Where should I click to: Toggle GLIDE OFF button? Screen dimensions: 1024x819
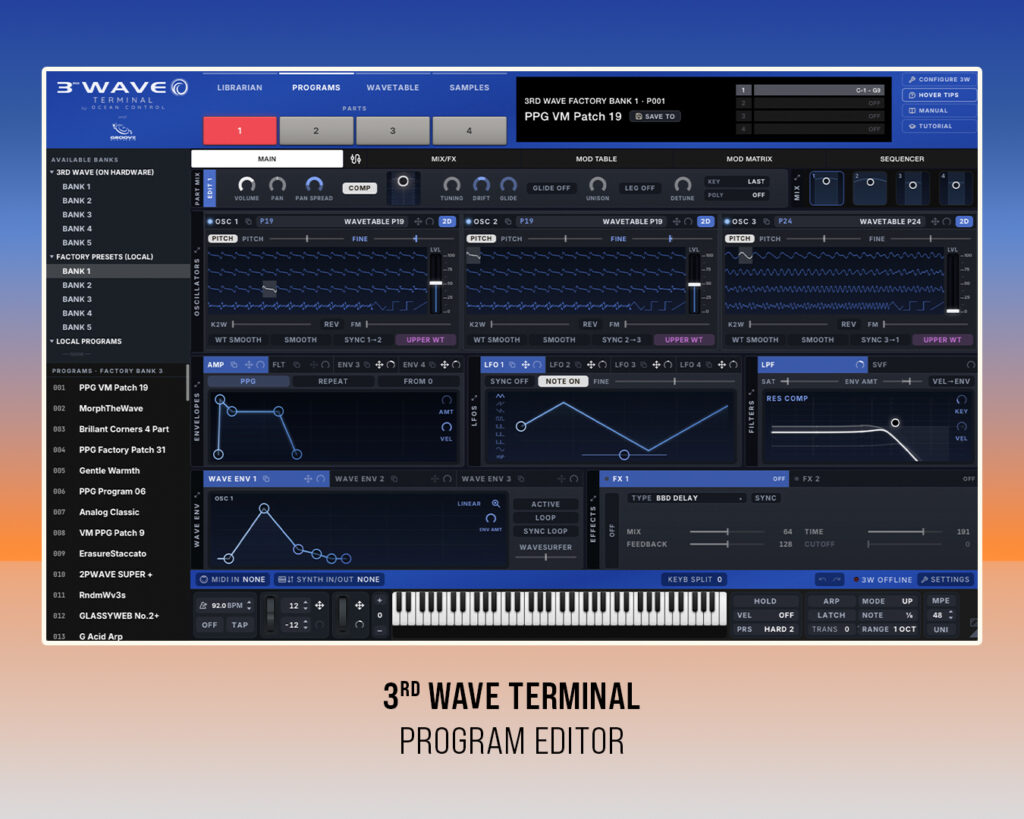551,188
